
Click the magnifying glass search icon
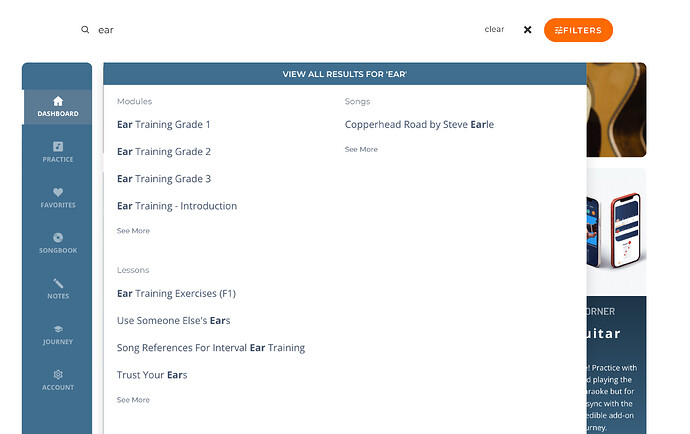point(85,30)
